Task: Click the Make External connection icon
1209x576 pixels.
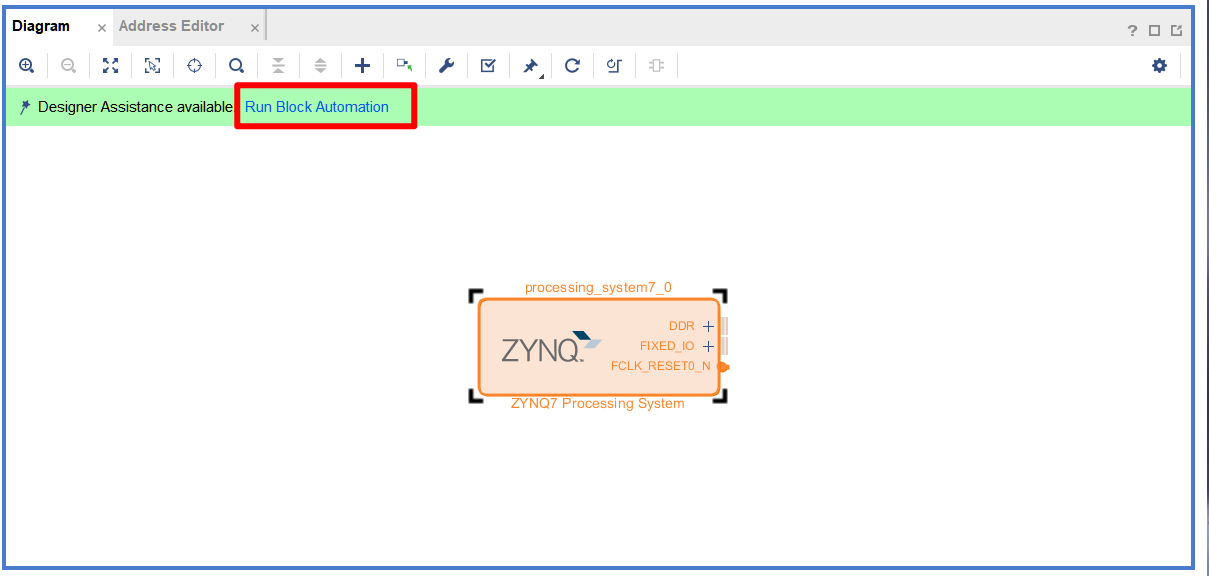Action: [x=404, y=66]
